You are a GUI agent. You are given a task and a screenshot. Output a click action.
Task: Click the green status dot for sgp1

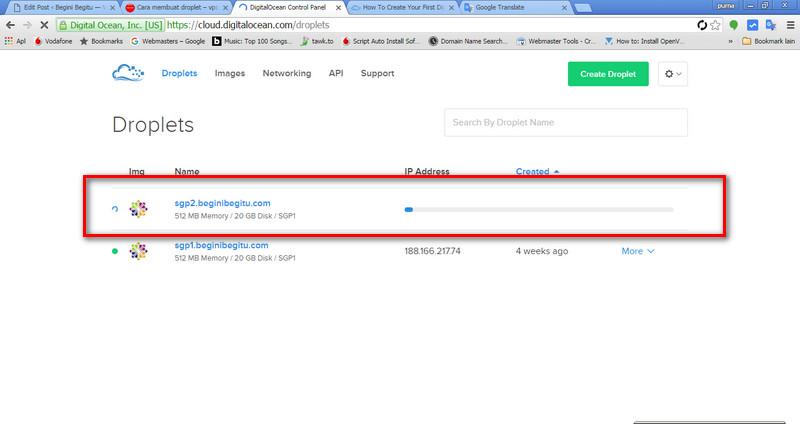[115, 251]
